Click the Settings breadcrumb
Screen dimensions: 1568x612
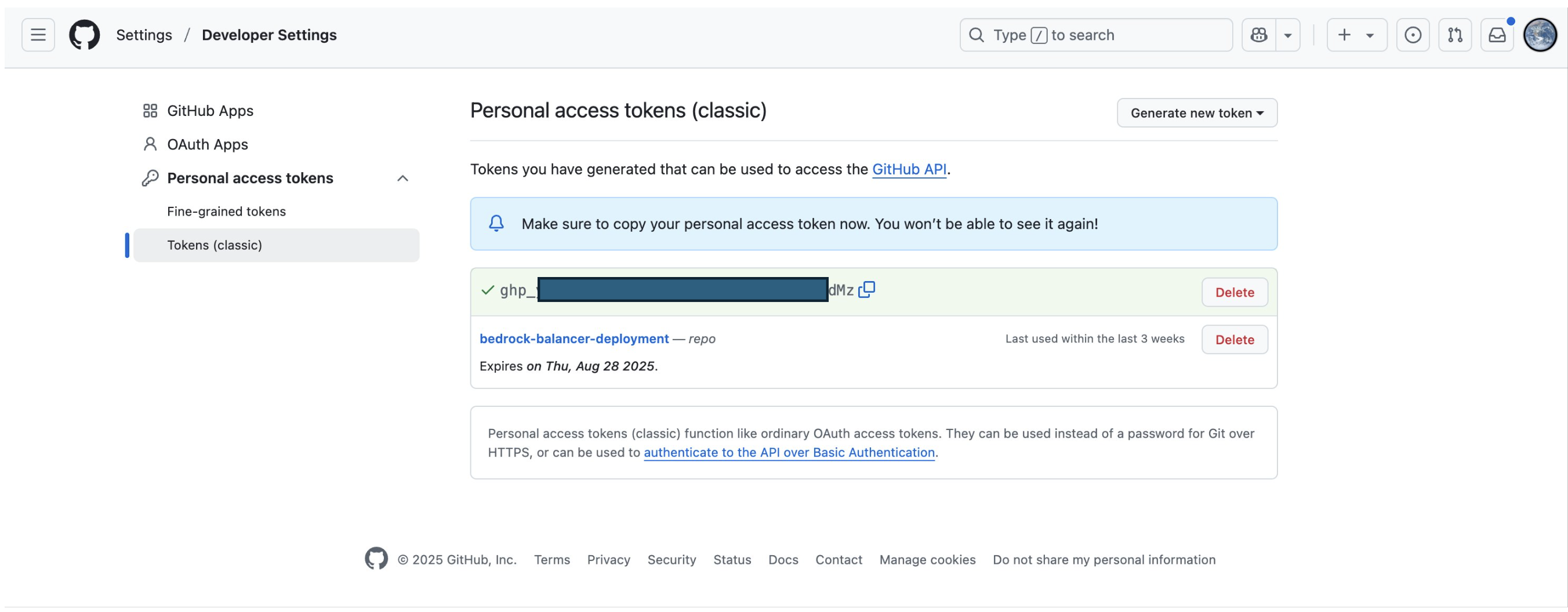(144, 35)
